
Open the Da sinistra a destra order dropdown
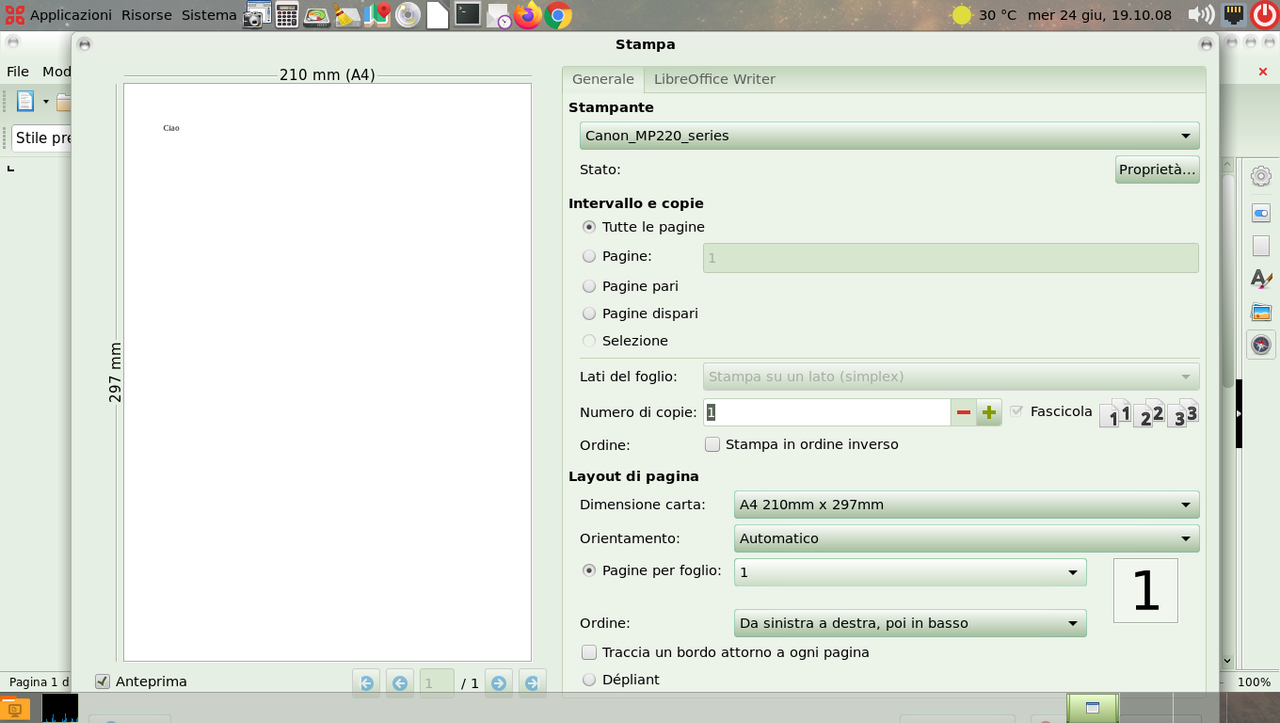pyautogui.click(x=910, y=623)
